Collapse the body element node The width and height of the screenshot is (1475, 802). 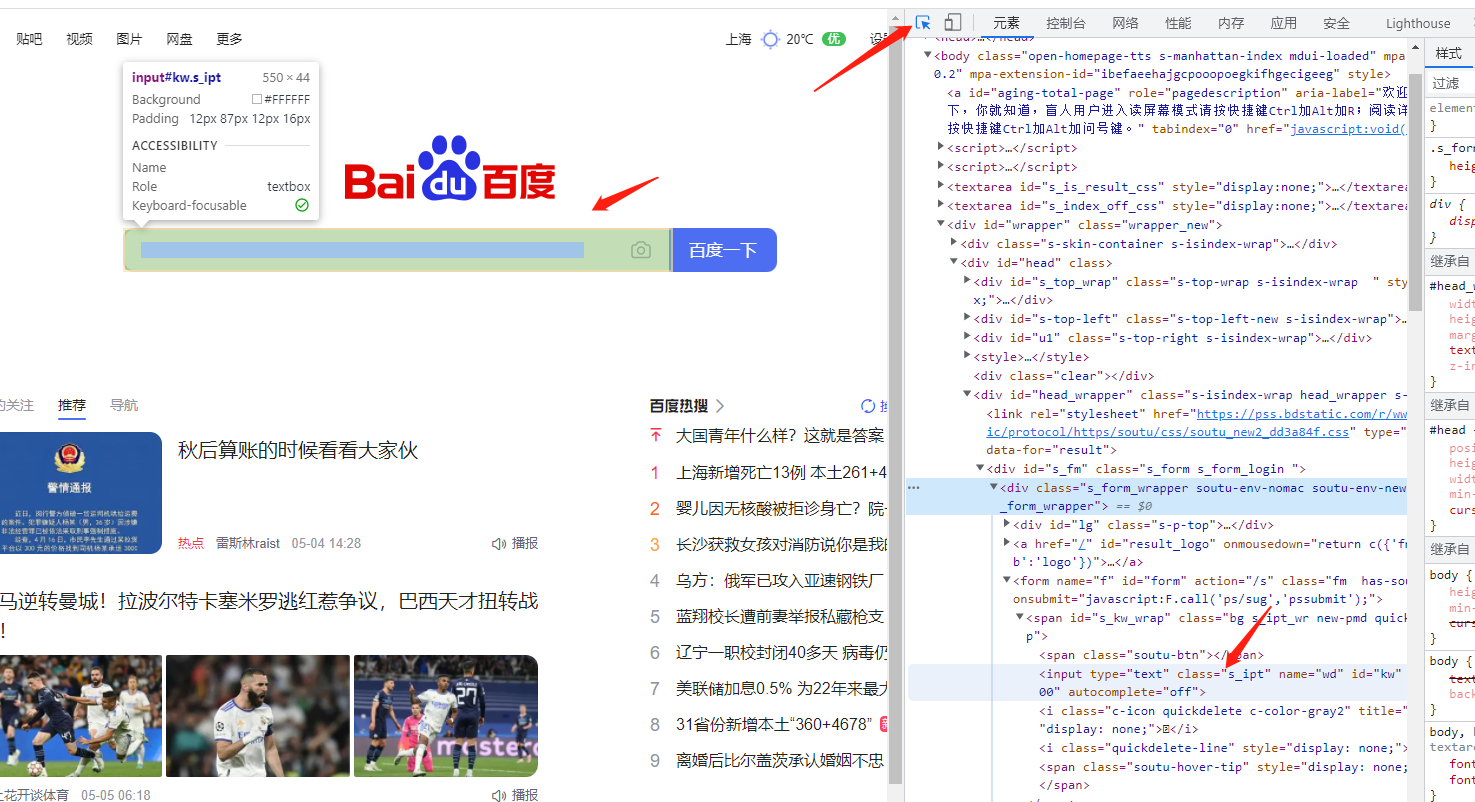[927, 55]
